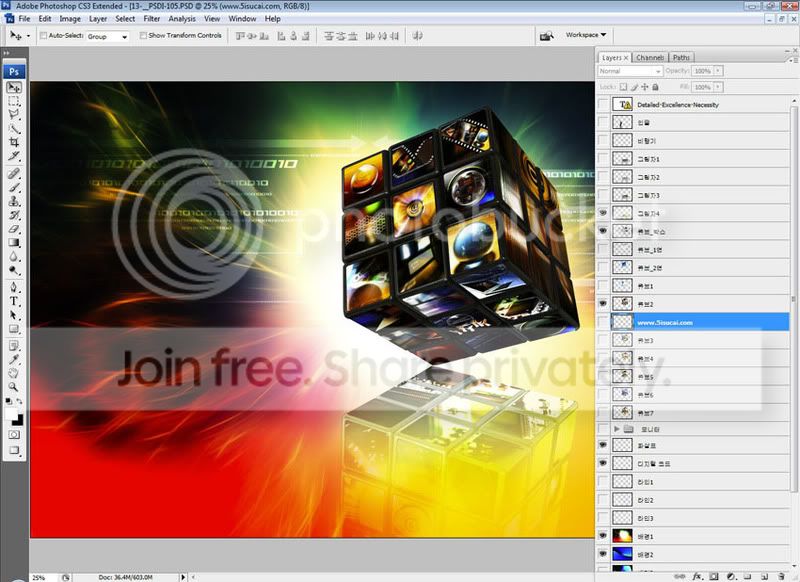Select the Eyedropper tool
Image resolution: width=800 pixels, height=582 pixels.
coord(14,360)
